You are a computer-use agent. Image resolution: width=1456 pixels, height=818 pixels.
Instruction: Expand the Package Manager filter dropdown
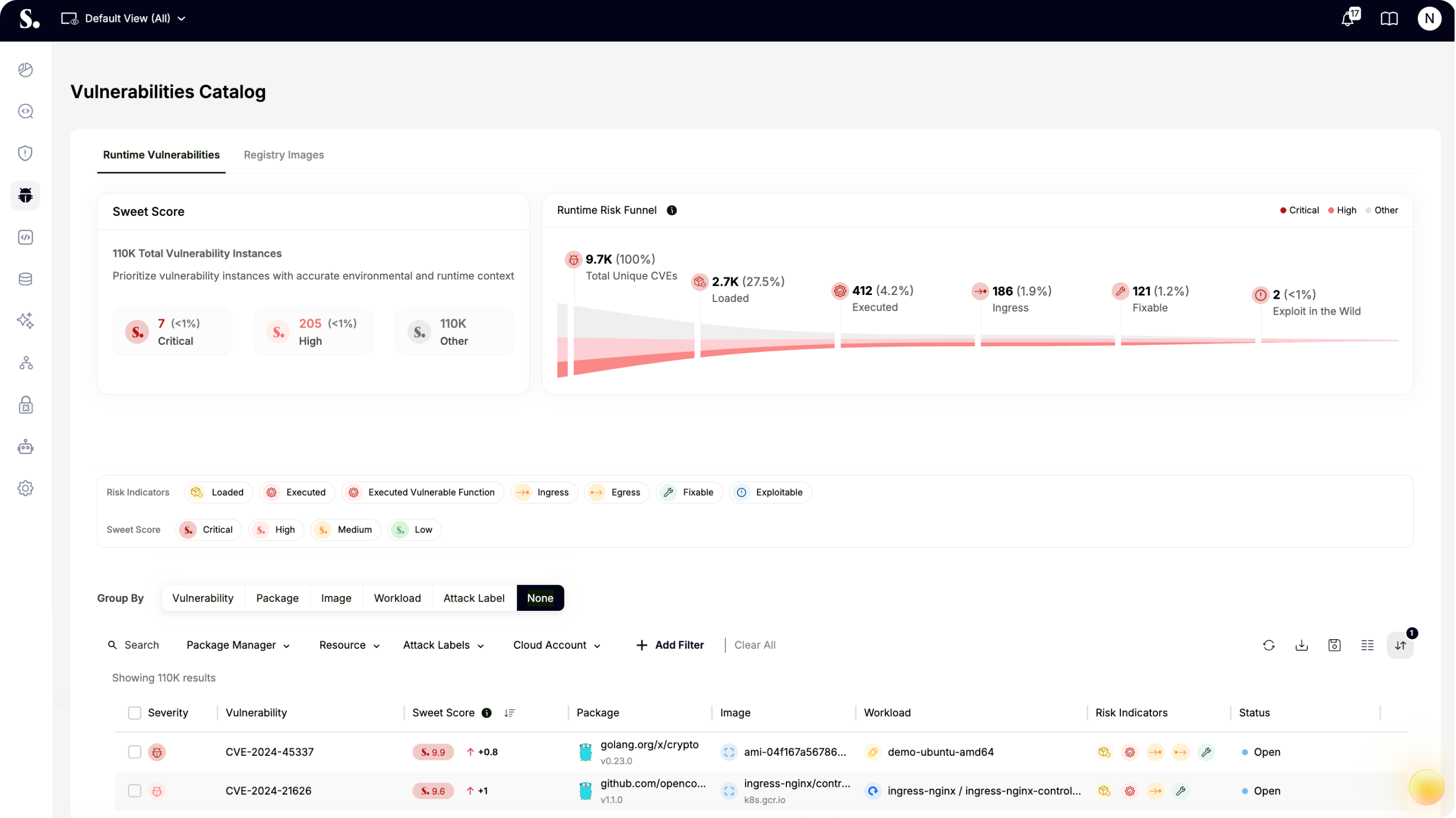[x=238, y=645]
